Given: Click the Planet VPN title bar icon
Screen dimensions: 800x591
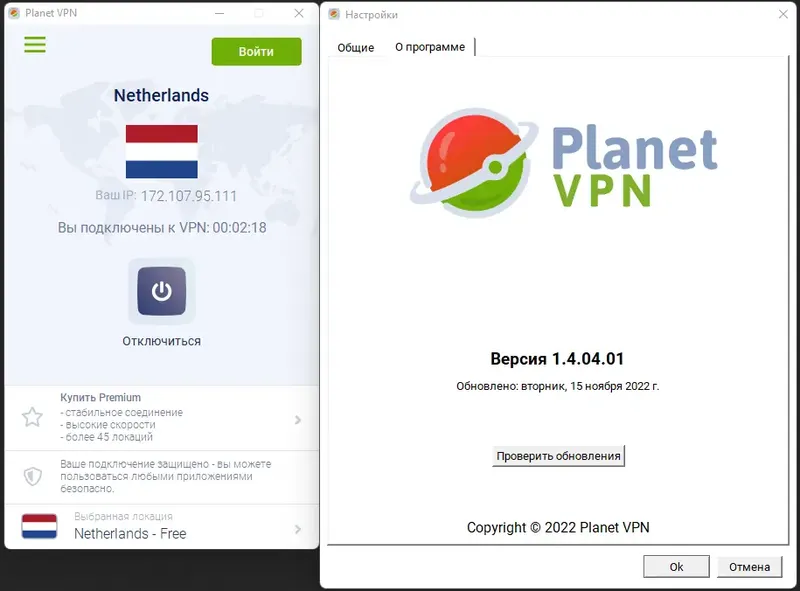Looking at the screenshot, I should point(14,13).
